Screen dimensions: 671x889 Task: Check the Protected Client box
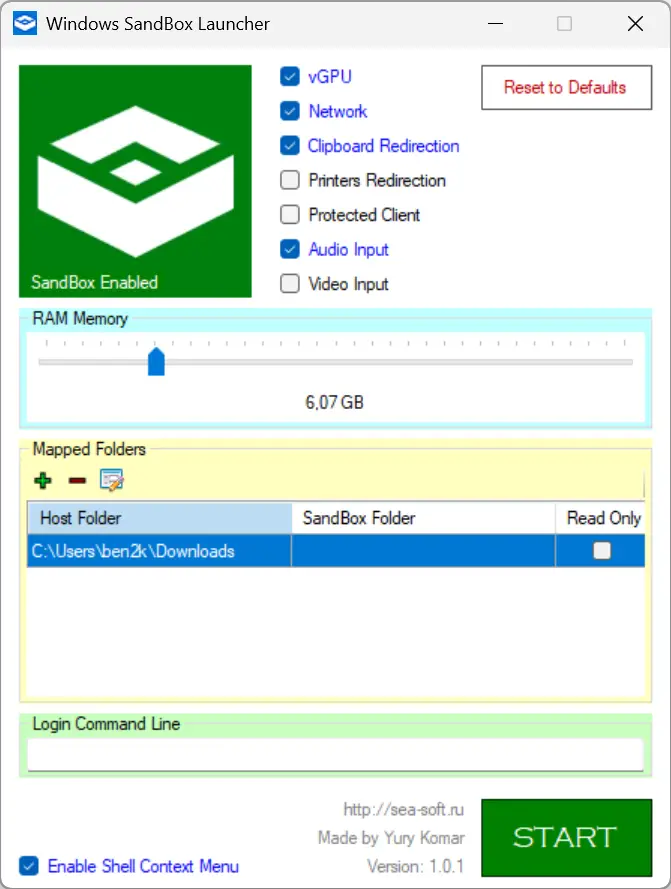pos(290,215)
